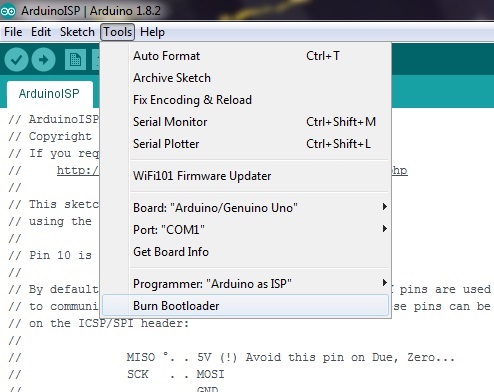
Task: Click the http:/ link in code comments
Action: tap(78, 170)
